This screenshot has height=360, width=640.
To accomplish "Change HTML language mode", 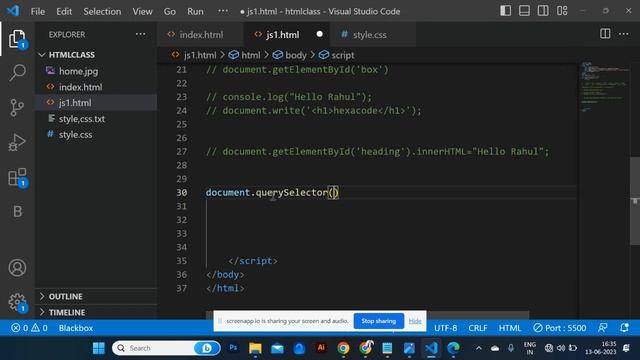I will 510,328.
